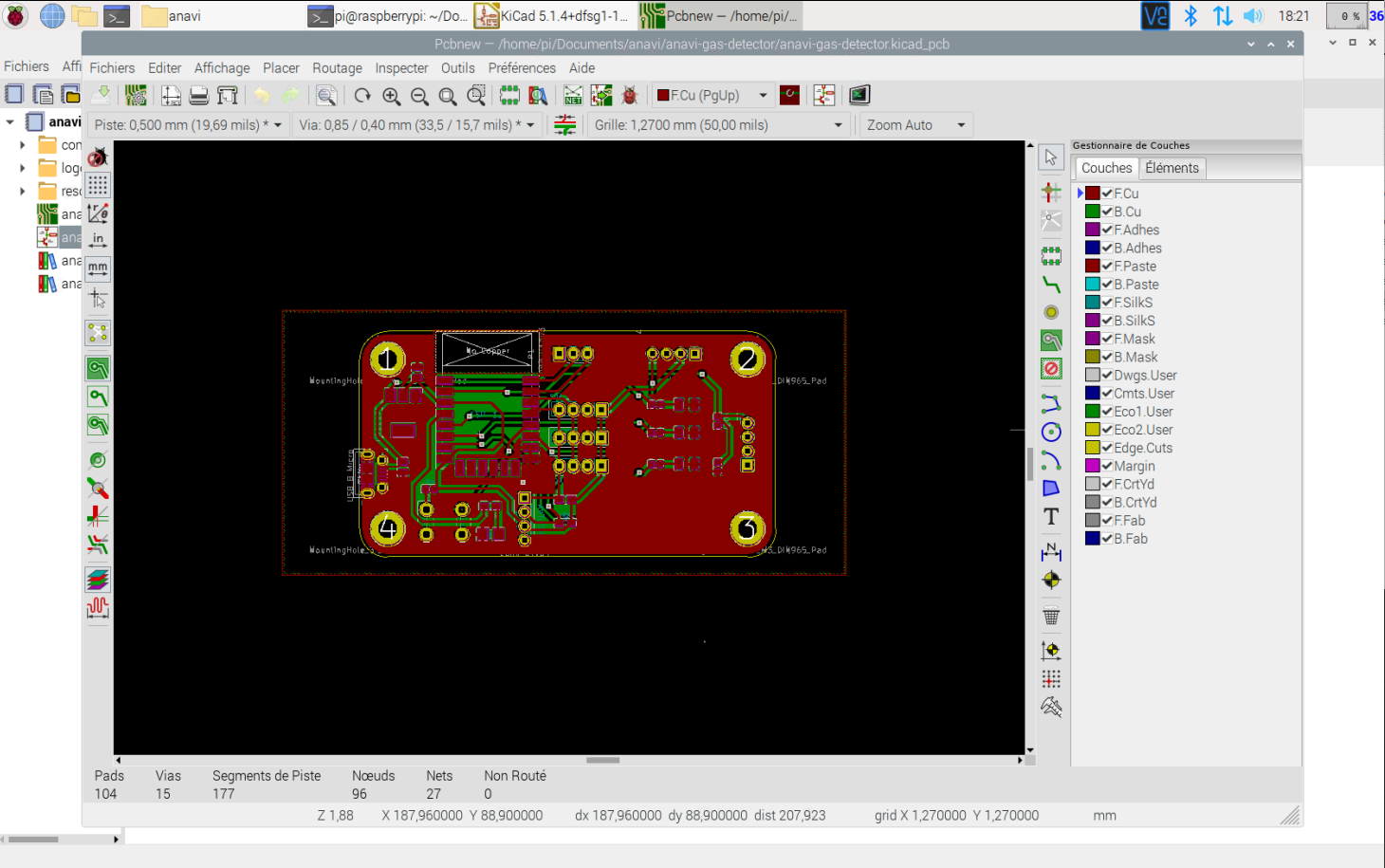Open the Fichiers menu in Pcbnew
The height and width of the screenshot is (868, 1385).
pyautogui.click(x=112, y=68)
